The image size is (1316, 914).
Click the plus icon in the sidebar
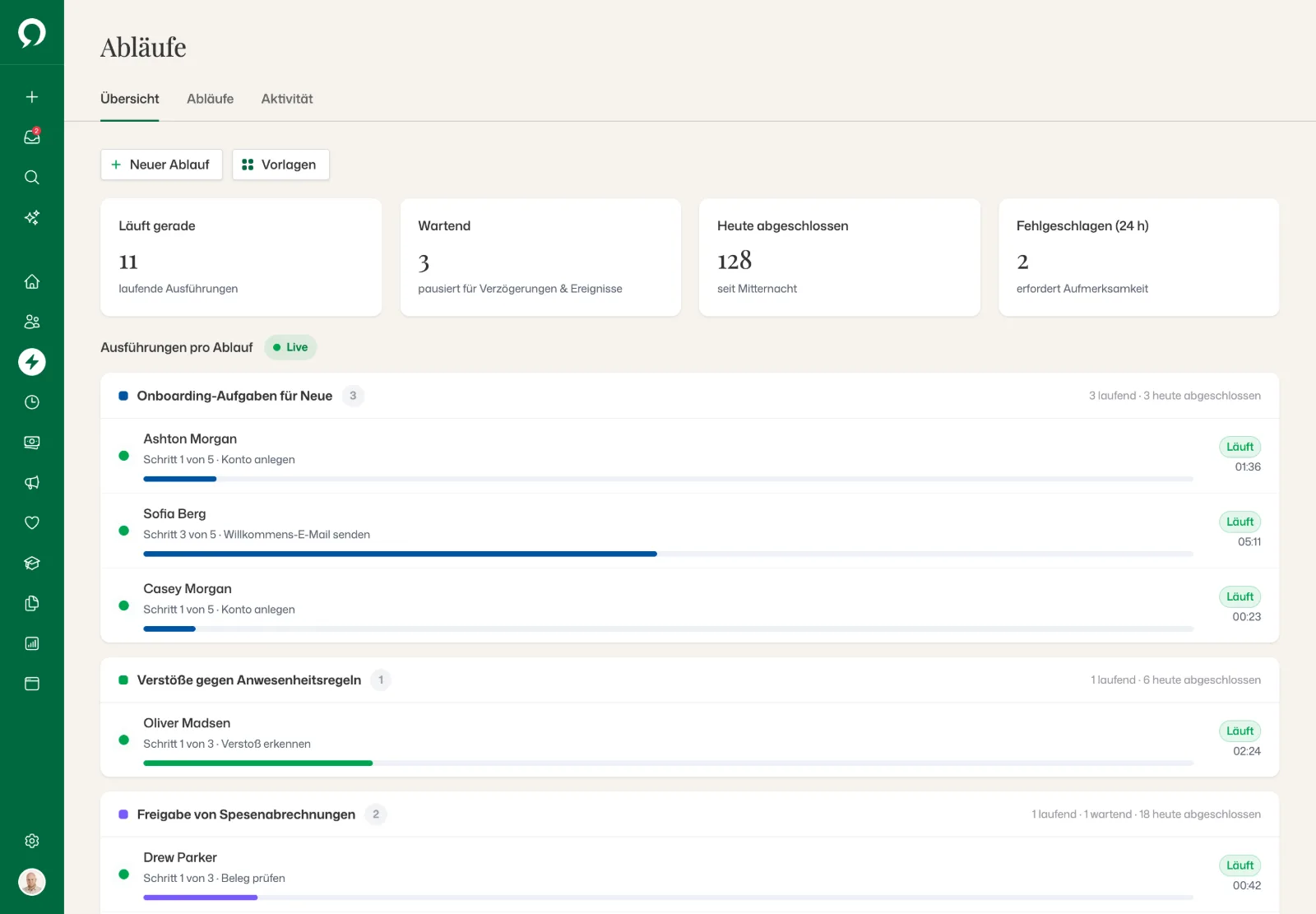pos(32,97)
